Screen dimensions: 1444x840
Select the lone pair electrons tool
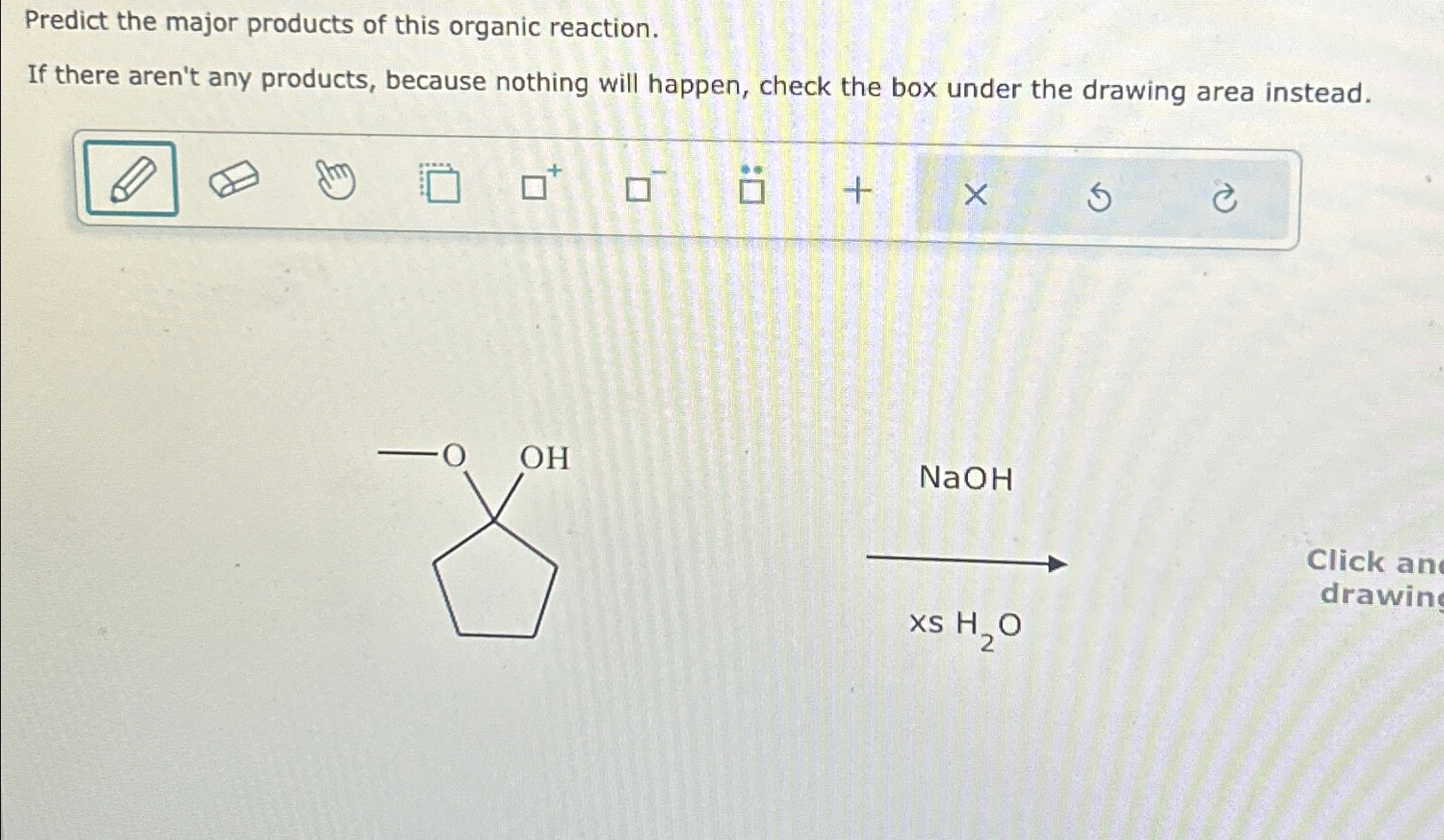(x=749, y=187)
